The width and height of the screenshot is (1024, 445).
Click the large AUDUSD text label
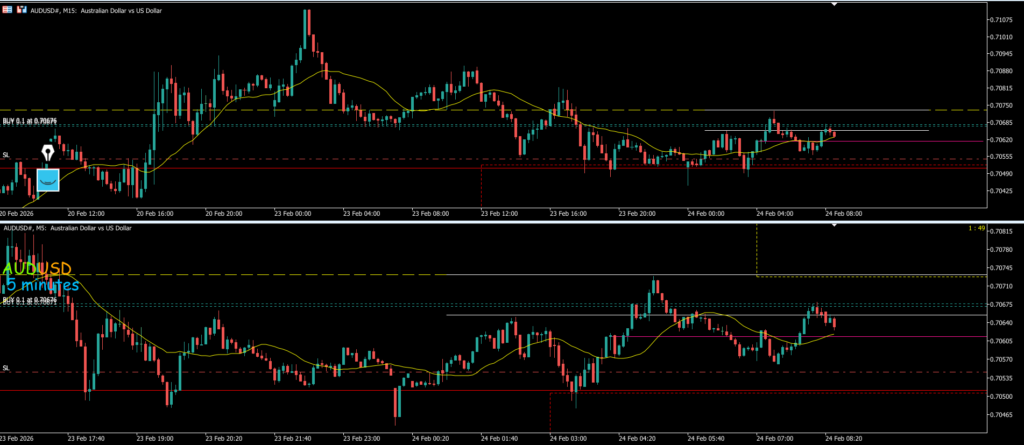click(38, 269)
